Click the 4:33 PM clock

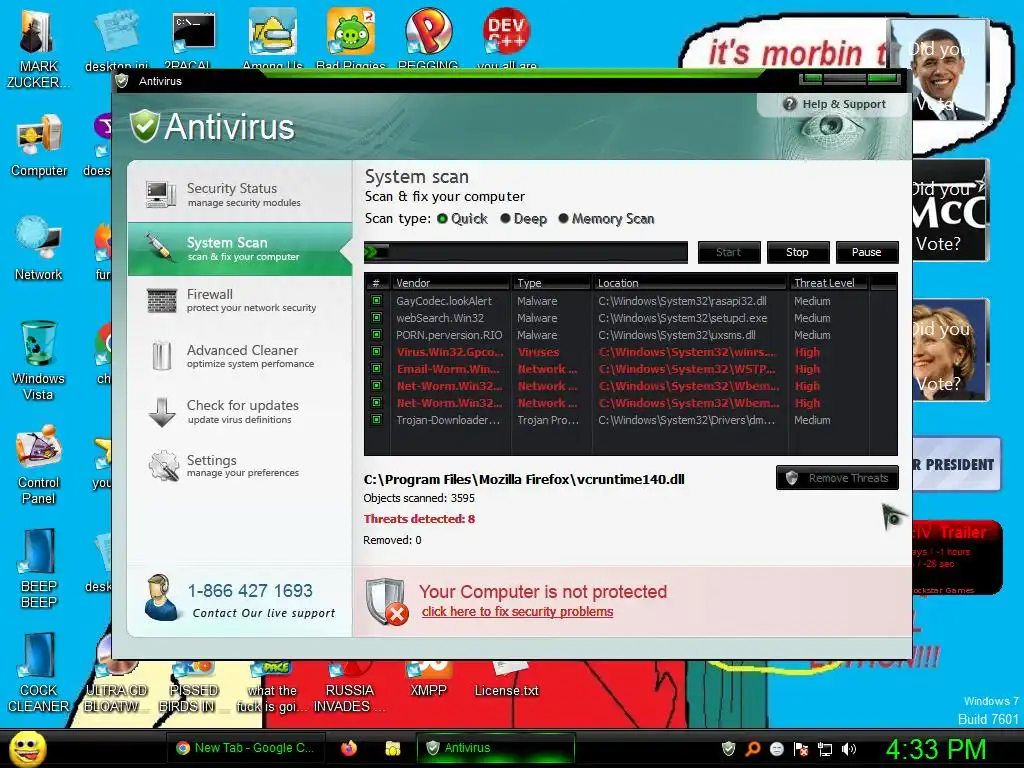click(936, 749)
